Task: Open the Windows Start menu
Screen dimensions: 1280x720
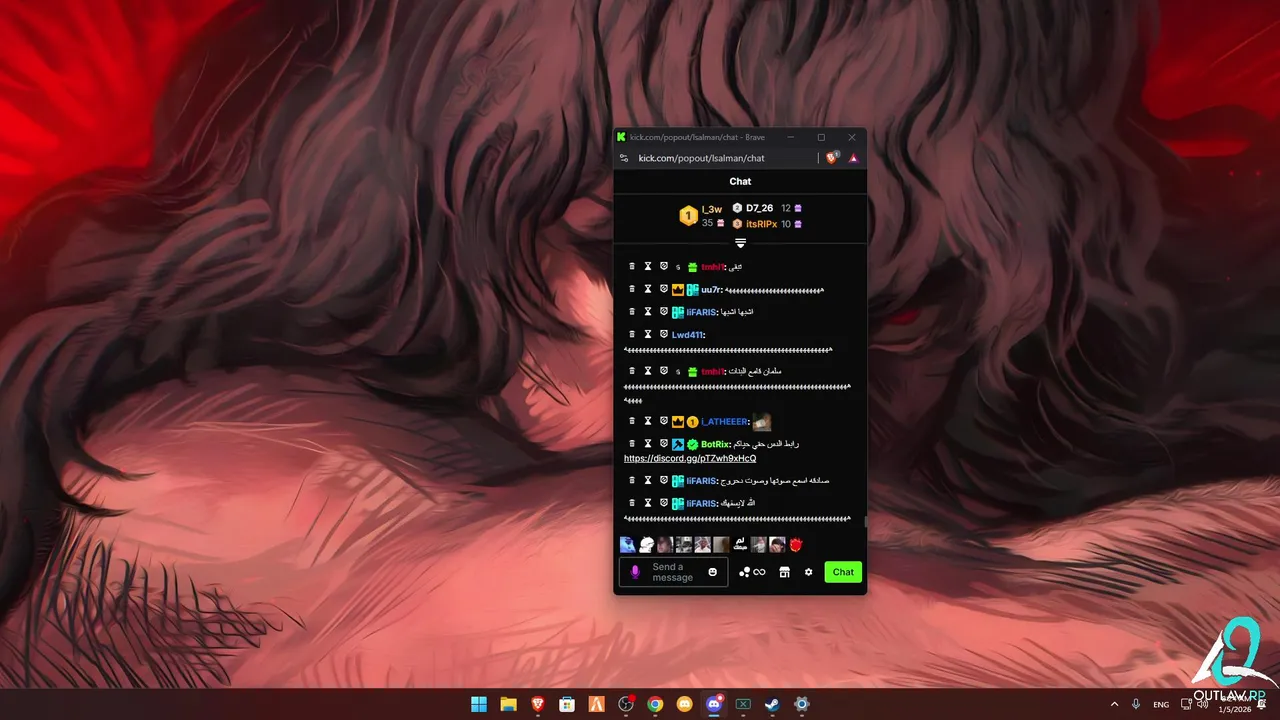Action: pyautogui.click(x=479, y=704)
